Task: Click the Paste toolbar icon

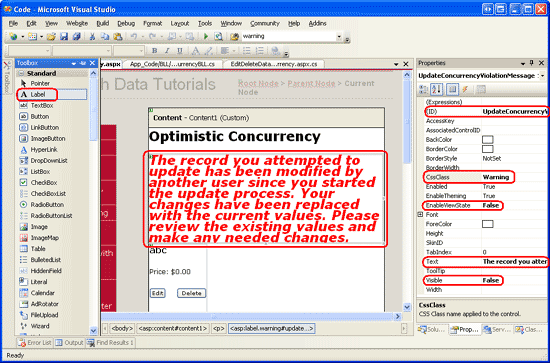Action: pos(118,36)
